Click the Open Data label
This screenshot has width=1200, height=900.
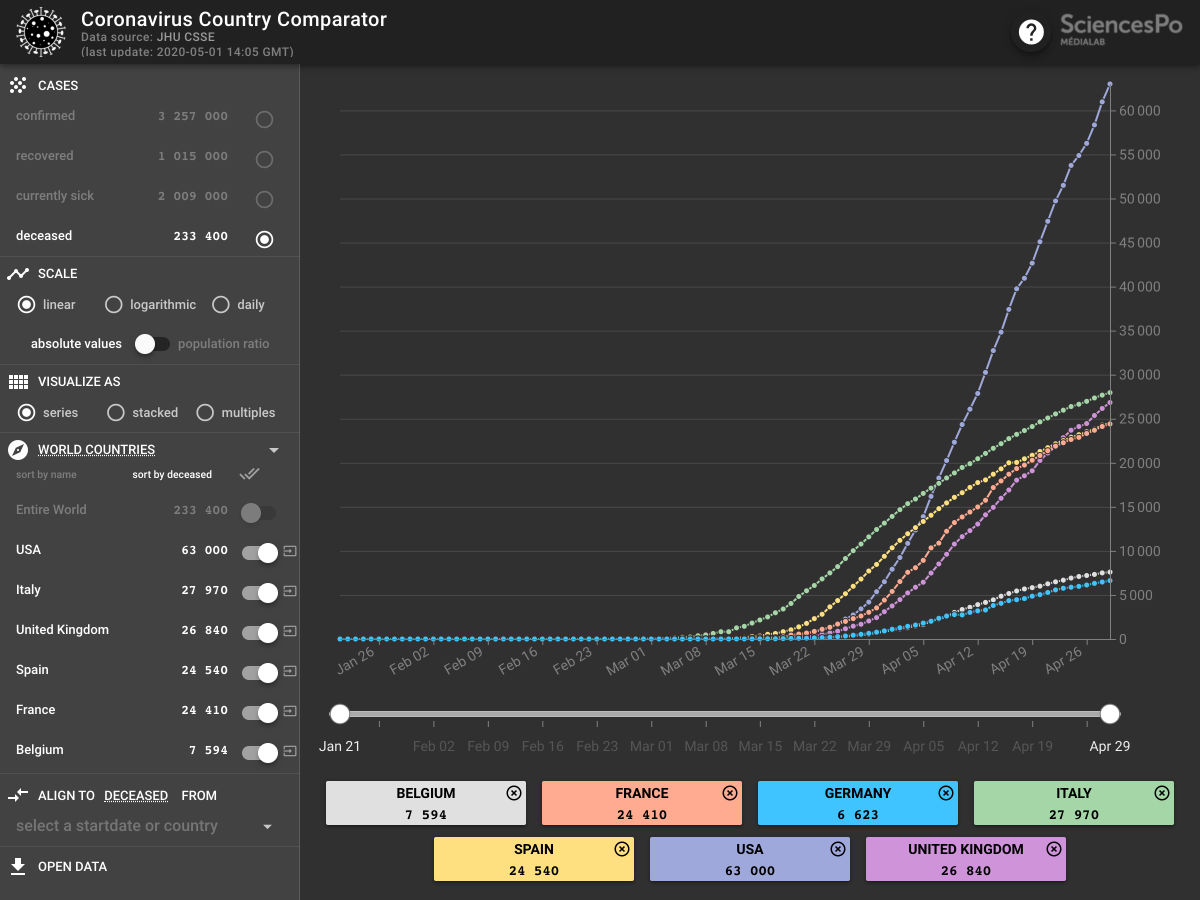pyautogui.click(x=72, y=866)
